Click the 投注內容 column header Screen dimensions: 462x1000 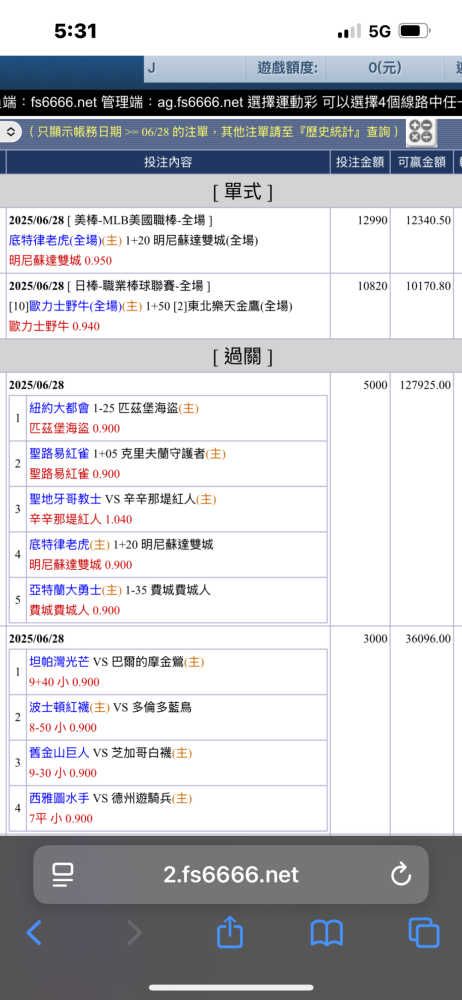168,163
